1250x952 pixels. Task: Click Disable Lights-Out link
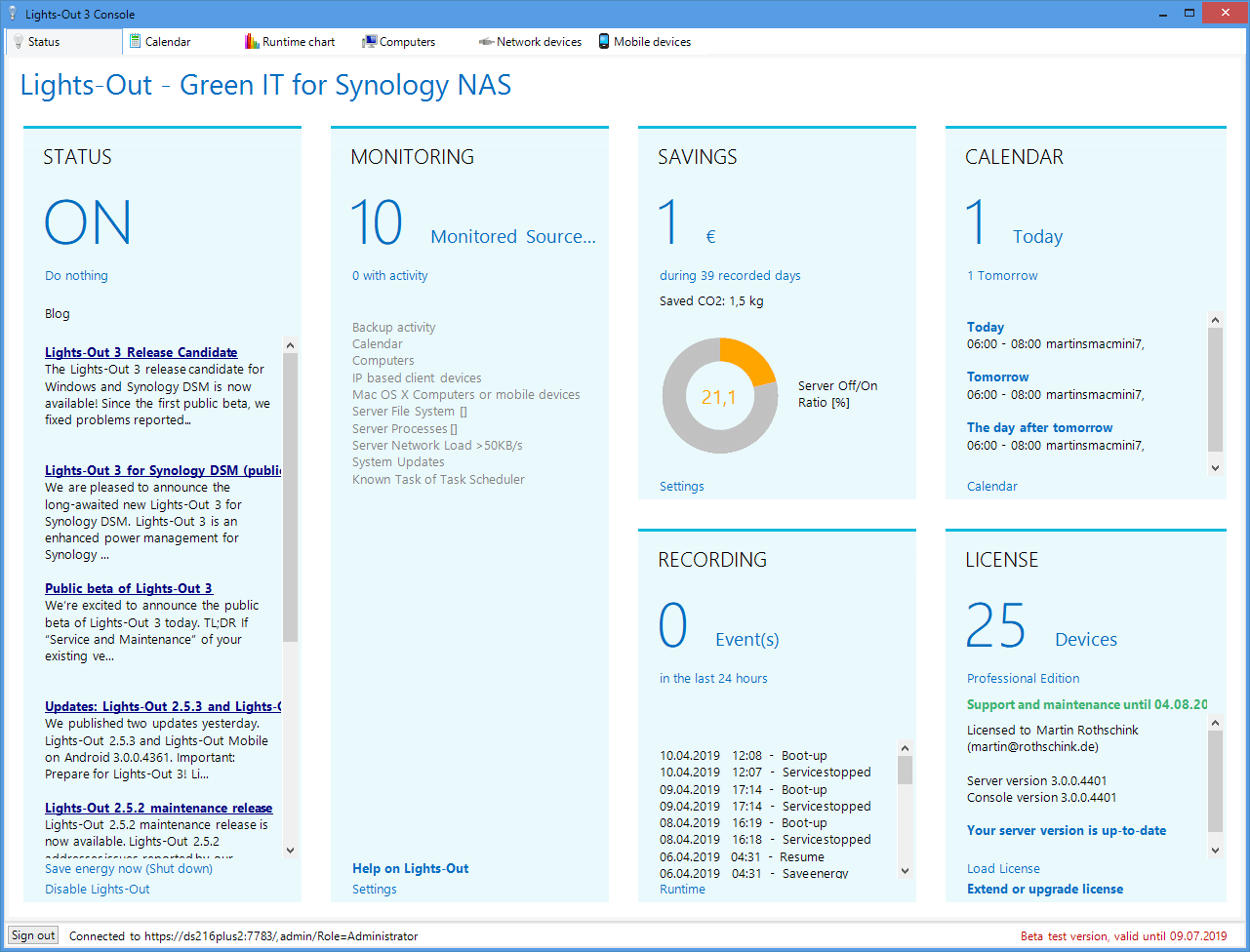98,889
